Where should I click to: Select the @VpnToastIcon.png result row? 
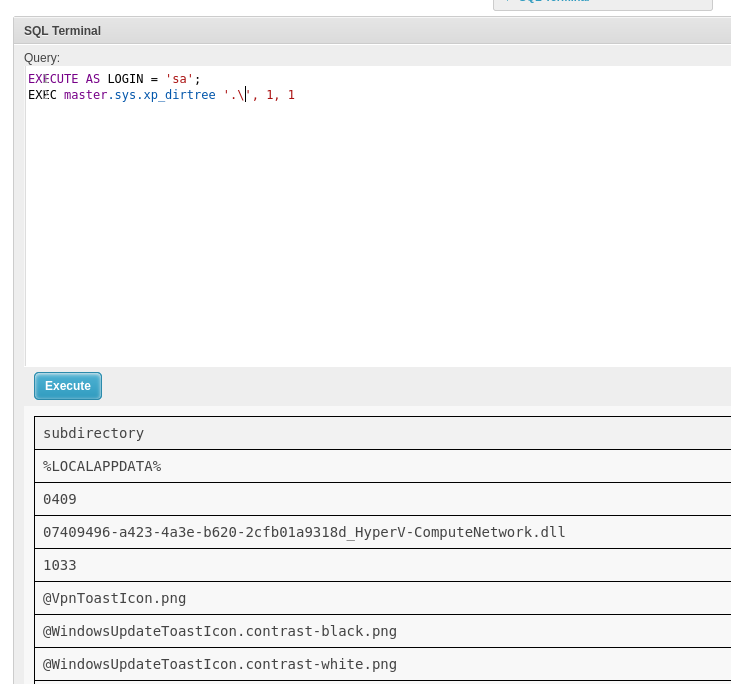114,598
